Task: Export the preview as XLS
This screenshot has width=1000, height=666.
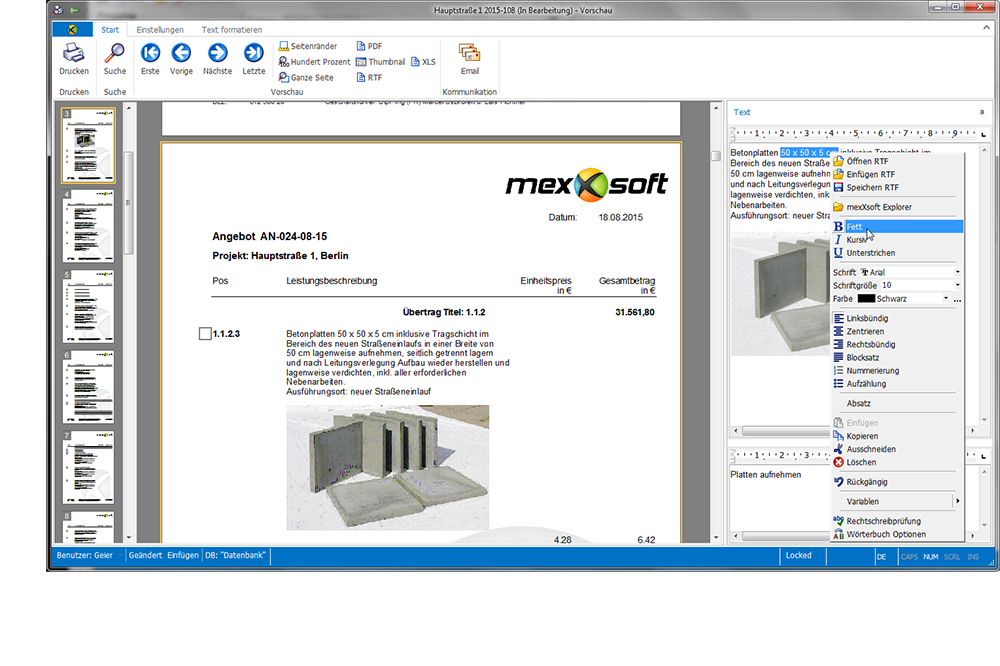Action: [x=423, y=62]
